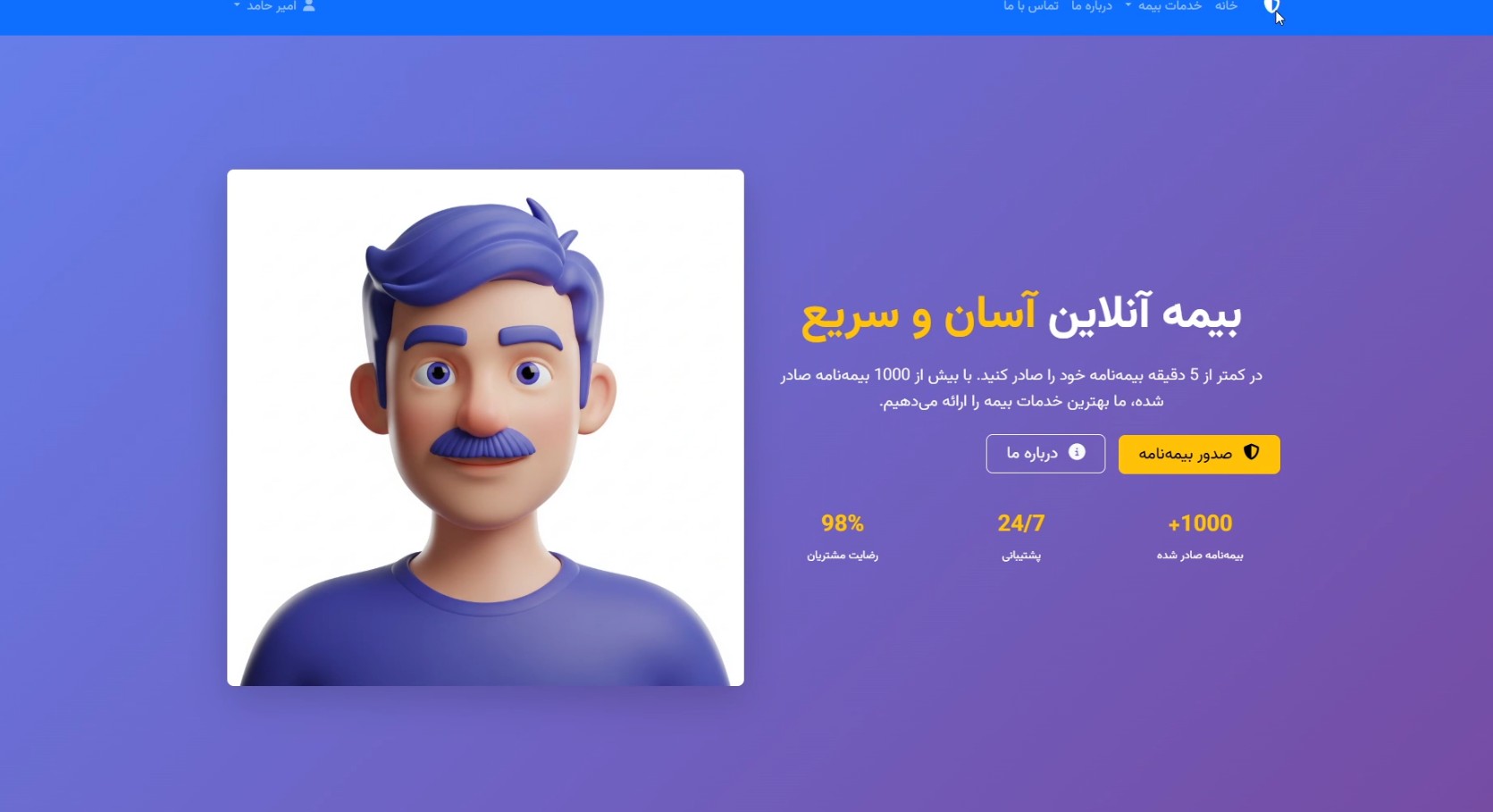Click the پشتیبانی label under 24/7
This screenshot has width=1493, height=812.
click(1021, 556)
